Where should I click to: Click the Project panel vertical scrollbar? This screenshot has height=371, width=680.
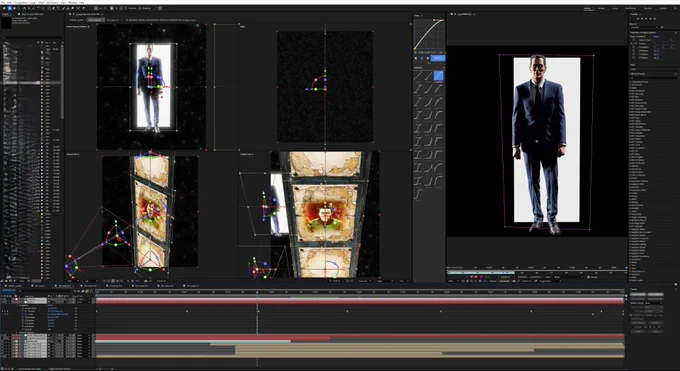[x=62, y=82]
